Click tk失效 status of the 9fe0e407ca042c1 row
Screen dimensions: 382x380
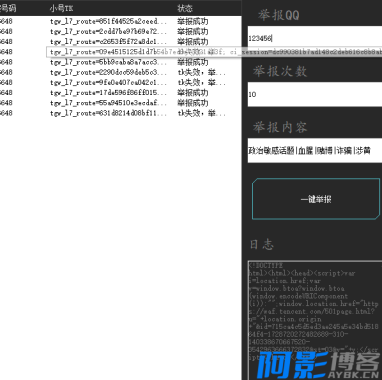pos(202,82)
